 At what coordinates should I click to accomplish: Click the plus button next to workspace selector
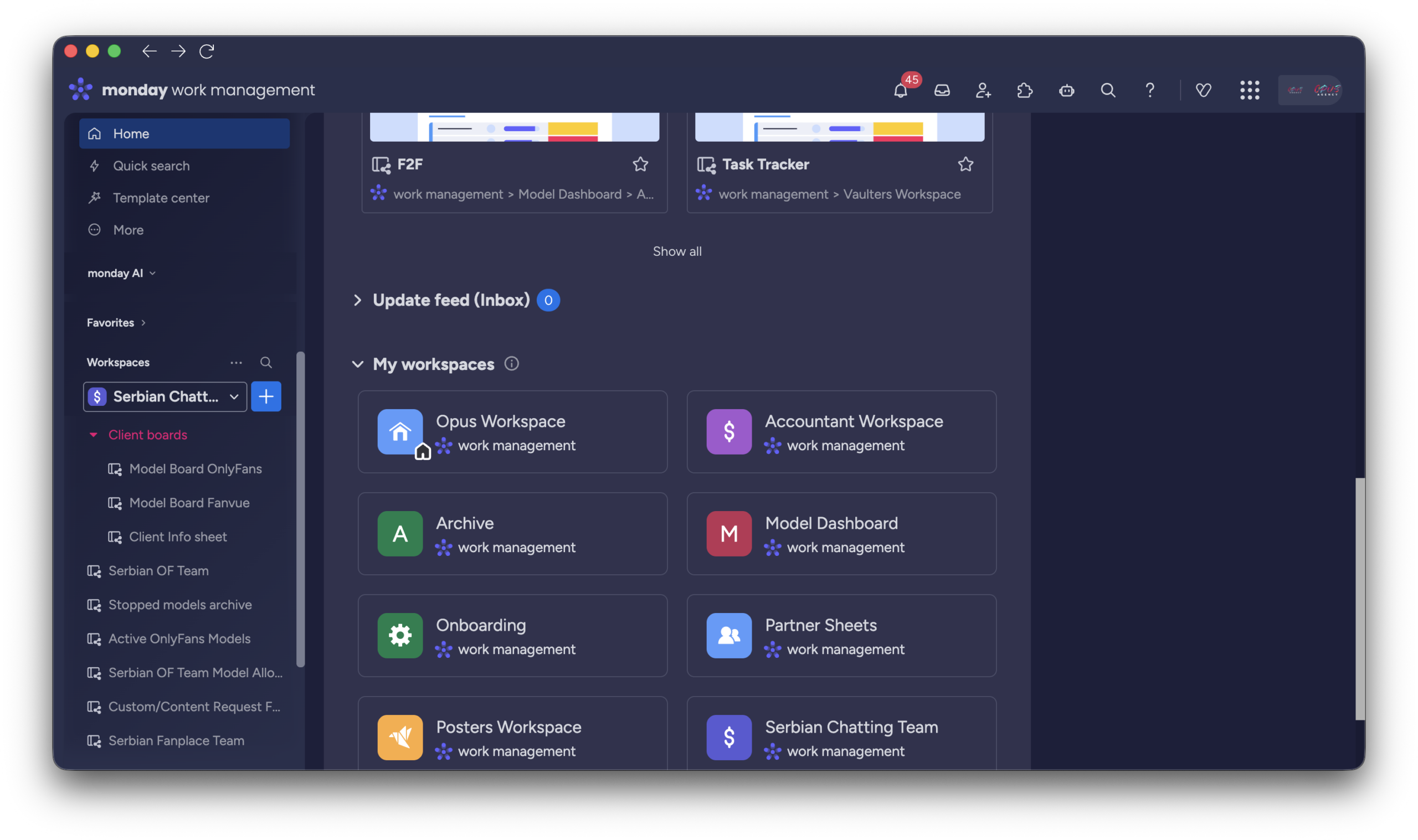click(266, 396)
